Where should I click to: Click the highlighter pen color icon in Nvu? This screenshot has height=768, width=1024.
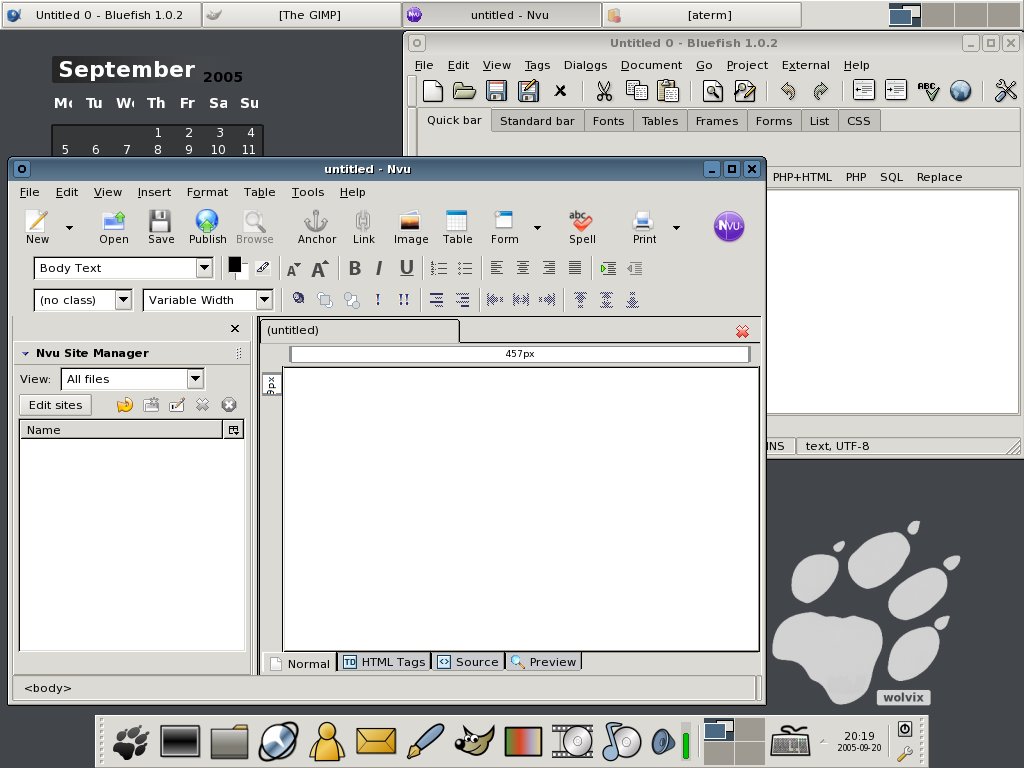pyautogui.click(x=263, y=268)
